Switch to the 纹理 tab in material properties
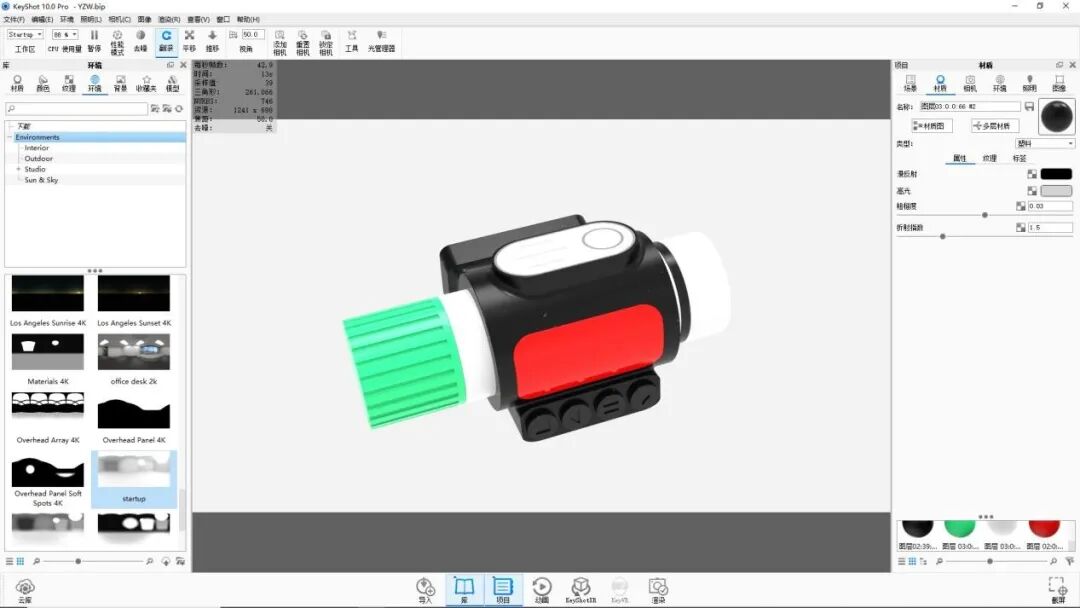The height and width of the screenshot is (608, 1080). pos(989,158)
